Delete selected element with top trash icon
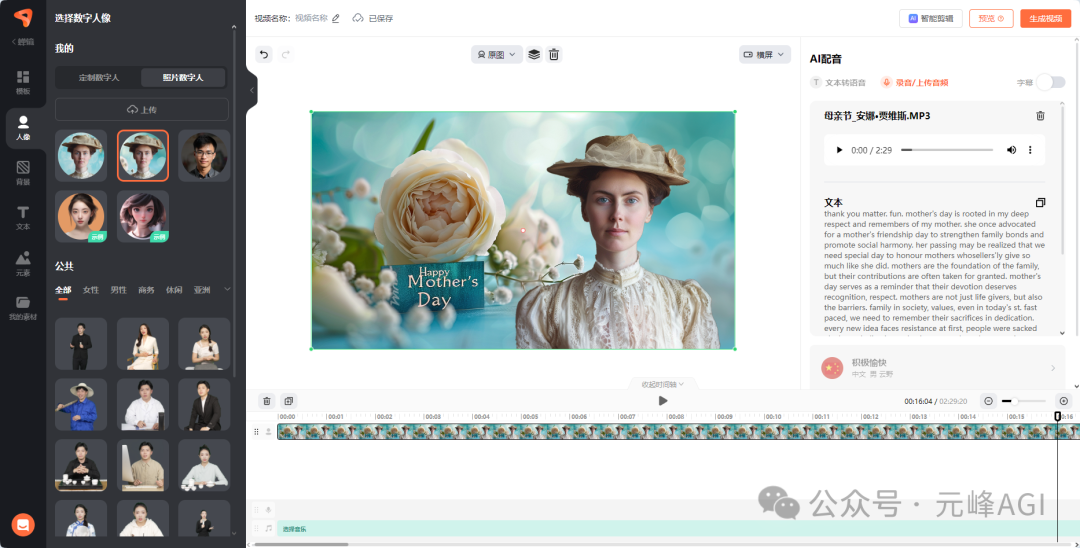This screenshot has height=548, width=1080. click(554, 54)
